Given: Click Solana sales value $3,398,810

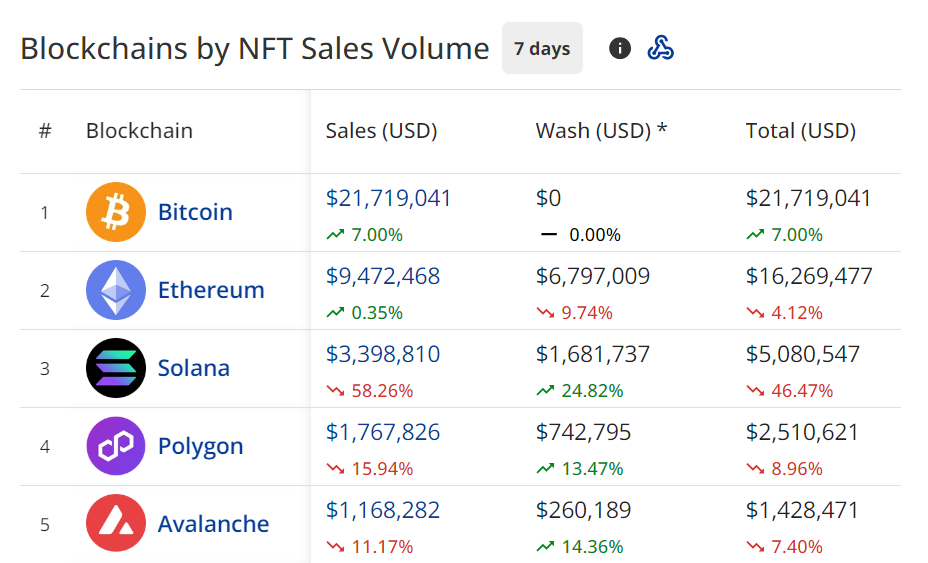Looking at the screenshot, I should point(382,354).
